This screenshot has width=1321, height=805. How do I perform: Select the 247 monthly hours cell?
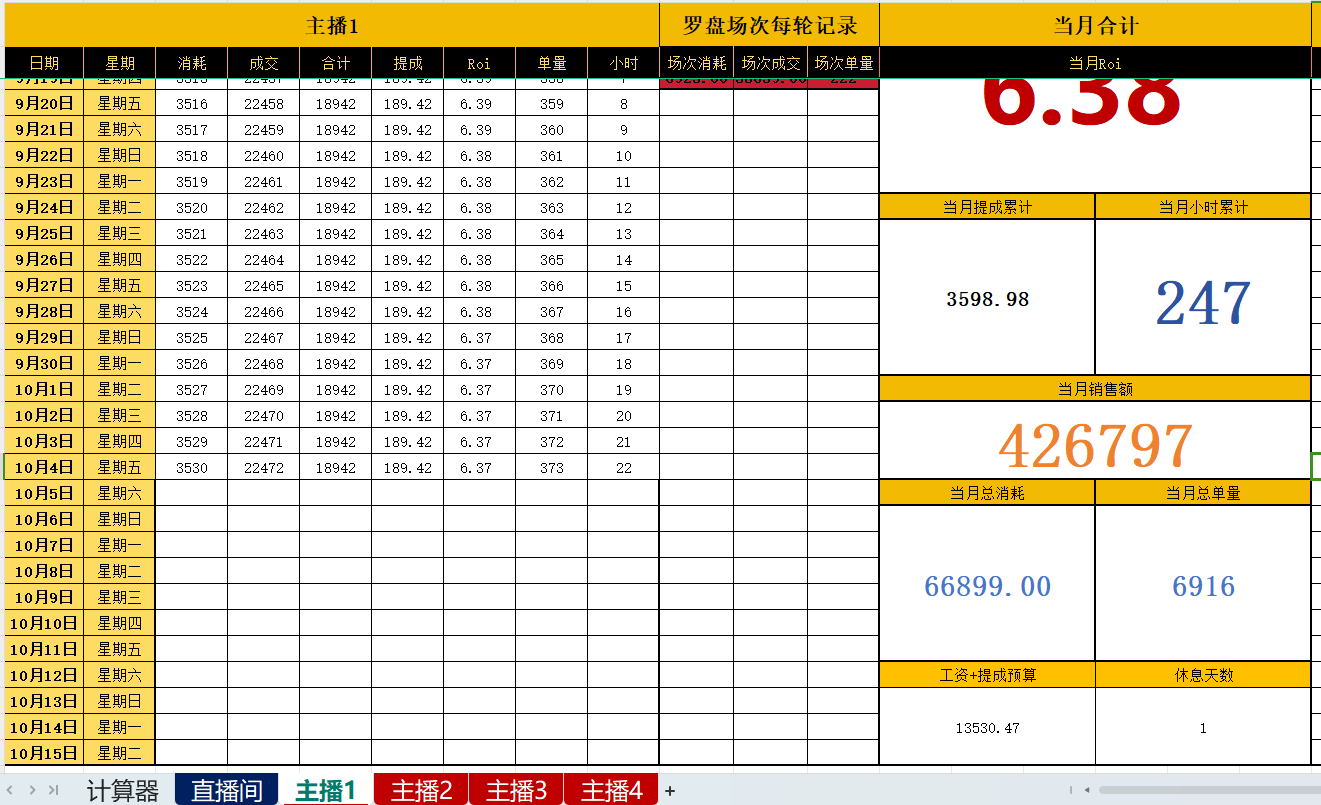1203,298
